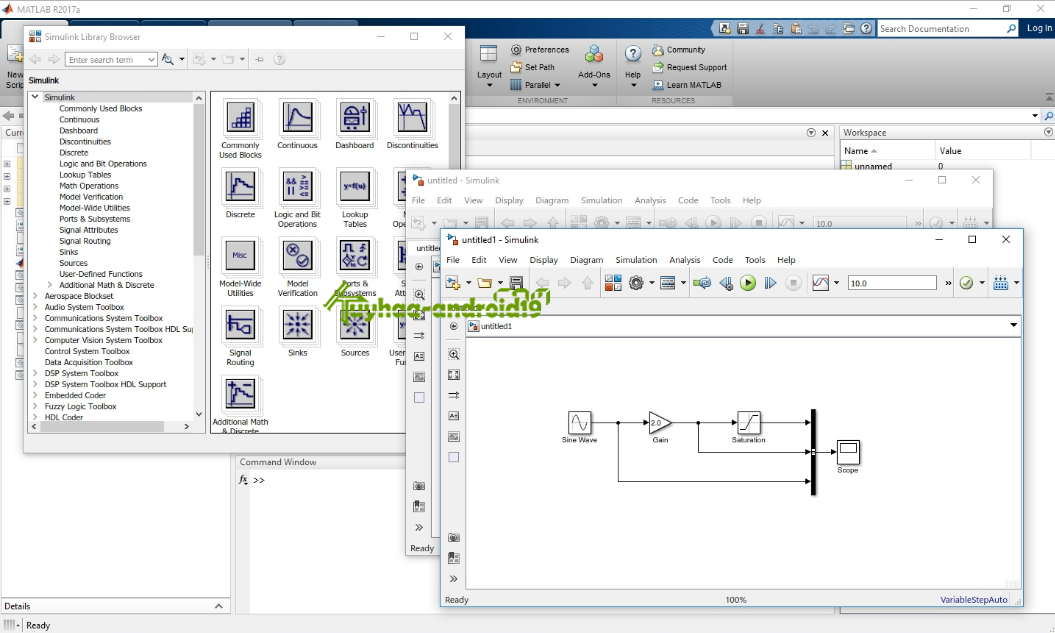Select the Sine Wave block on canvas

(x=579, y=422)
